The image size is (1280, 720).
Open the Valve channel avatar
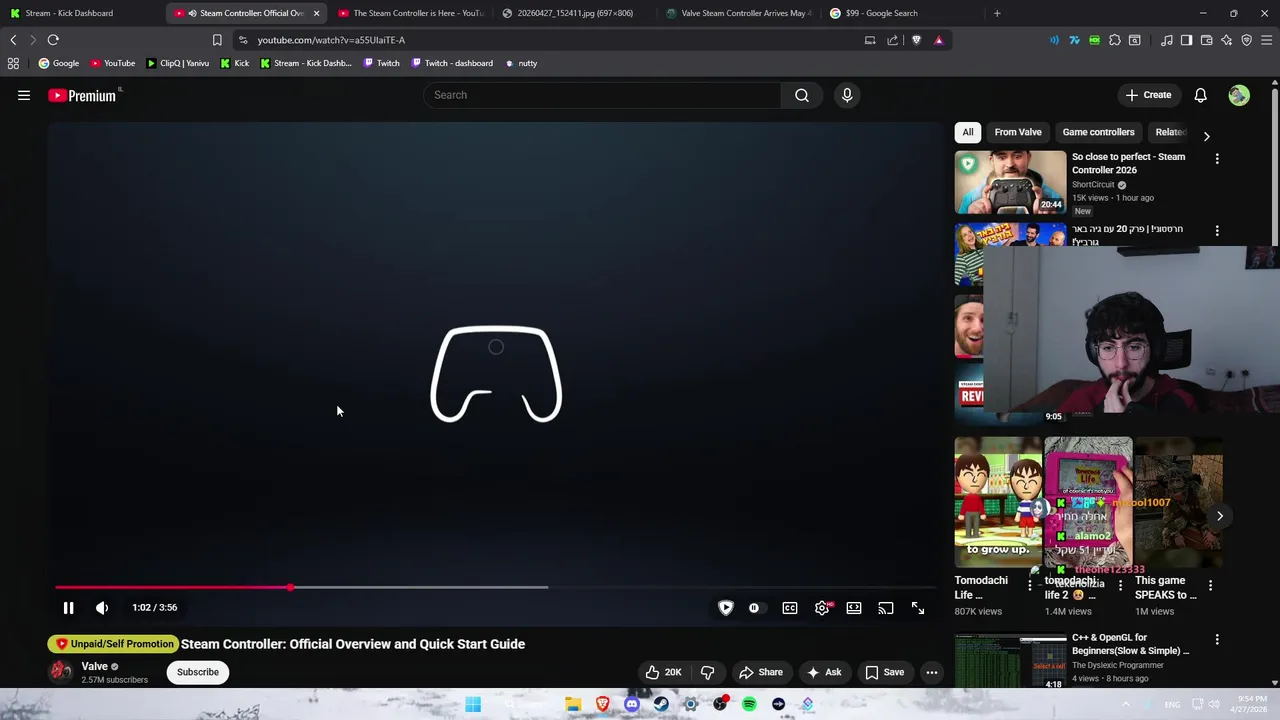click(x=62, y=672)
